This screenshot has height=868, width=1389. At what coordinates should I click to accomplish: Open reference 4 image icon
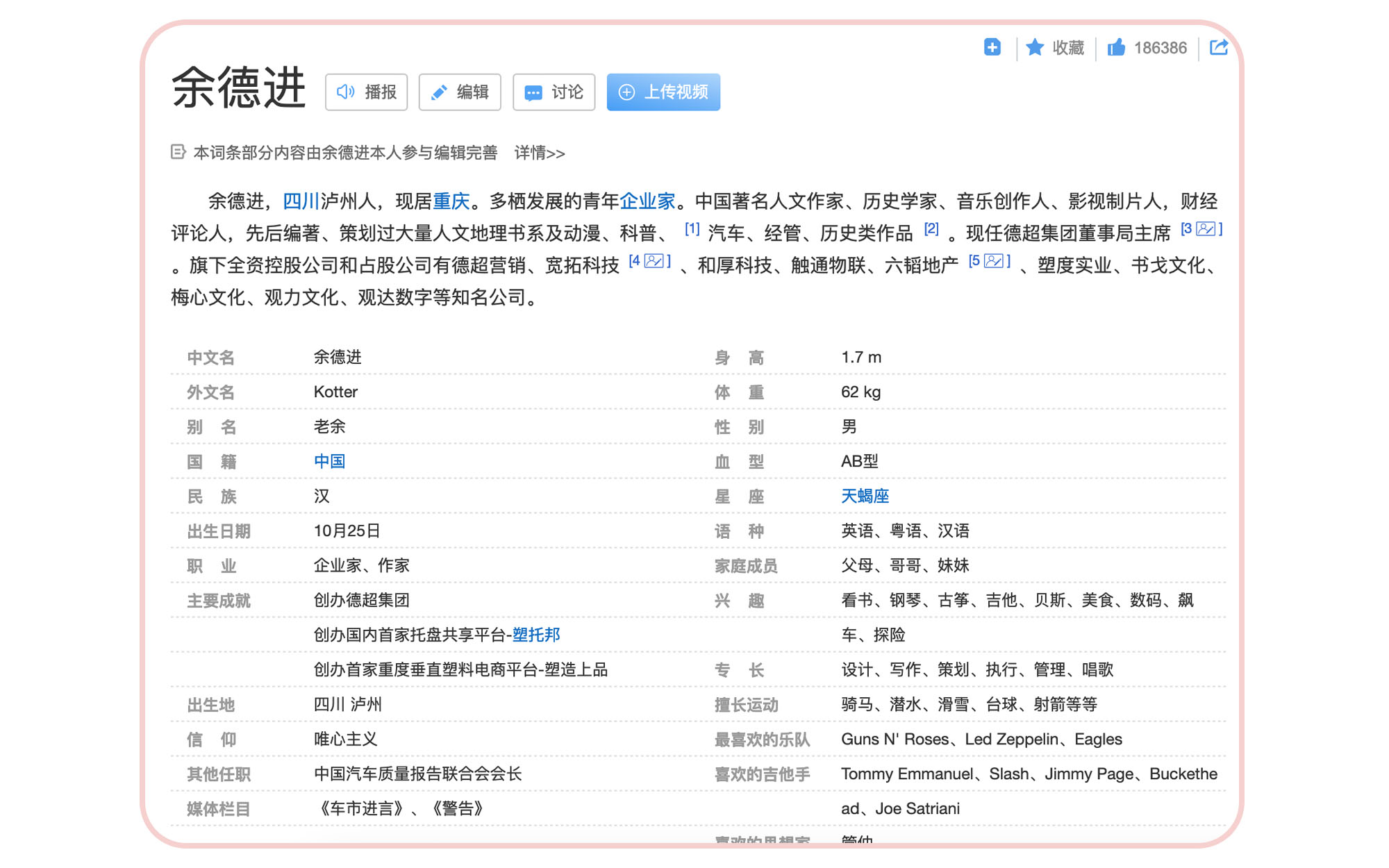pyautogui.click(x=654, y=261)
